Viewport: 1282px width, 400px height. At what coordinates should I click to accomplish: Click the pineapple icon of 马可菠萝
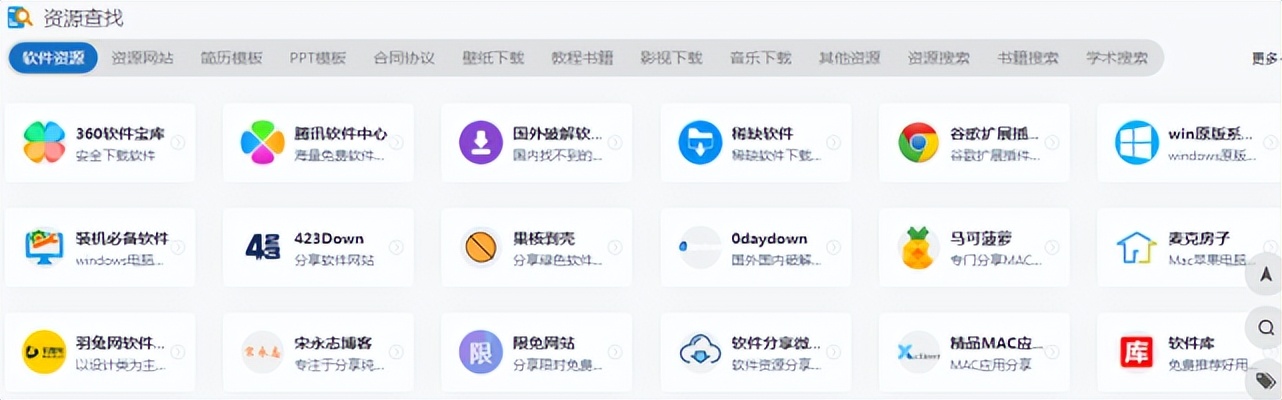tap(918, 248)
